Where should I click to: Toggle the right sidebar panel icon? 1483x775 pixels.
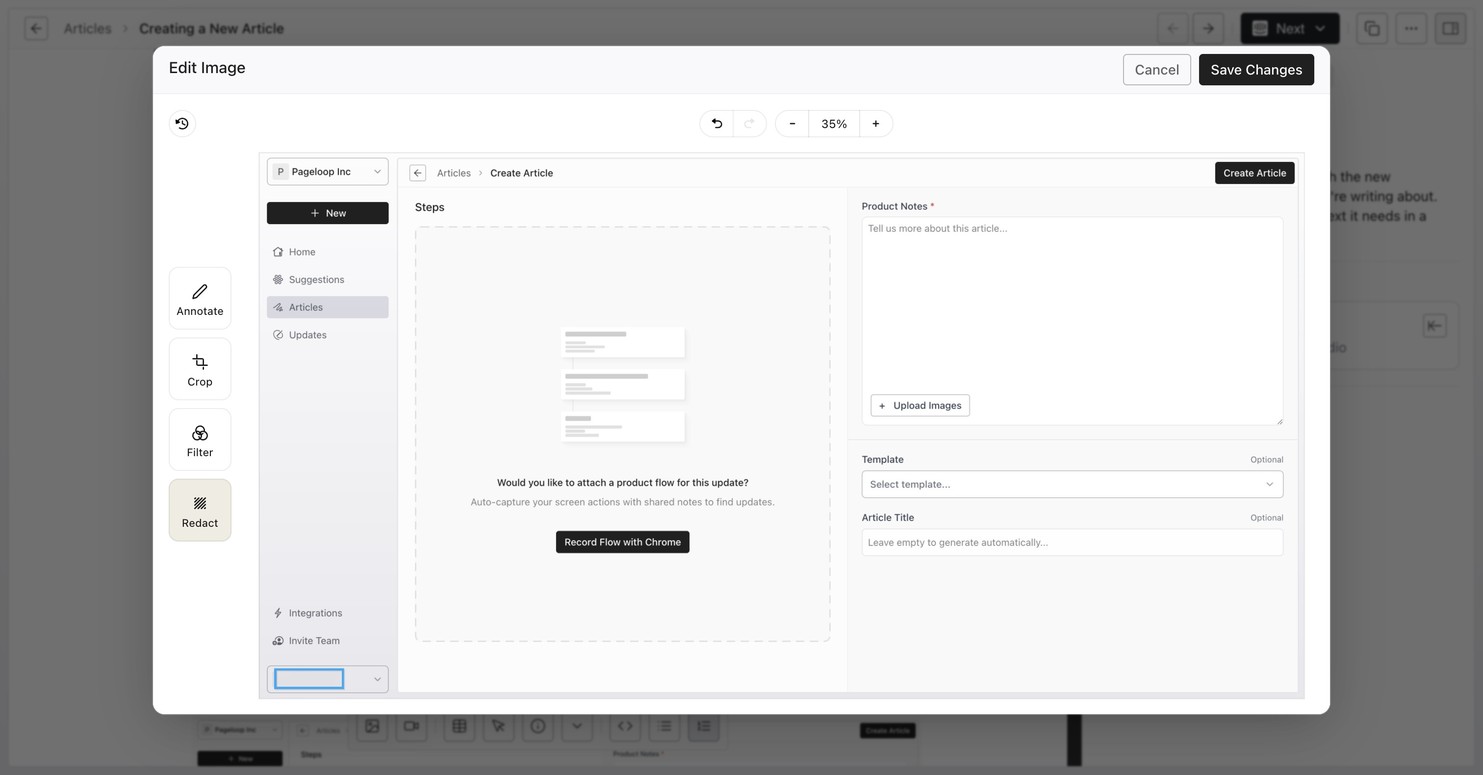point(1450,28)
